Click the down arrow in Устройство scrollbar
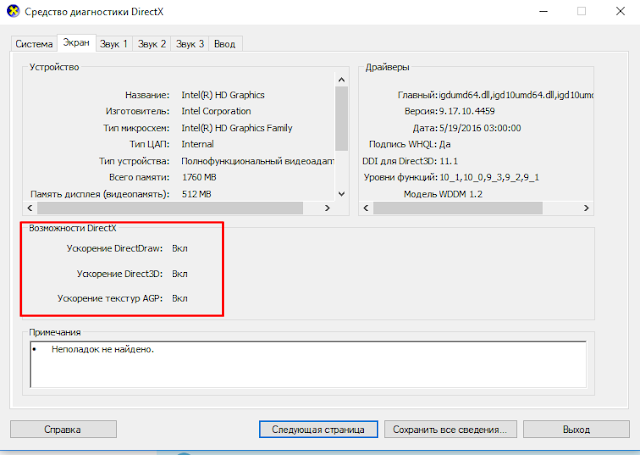640x455 pixels. [x=342, y=194]
